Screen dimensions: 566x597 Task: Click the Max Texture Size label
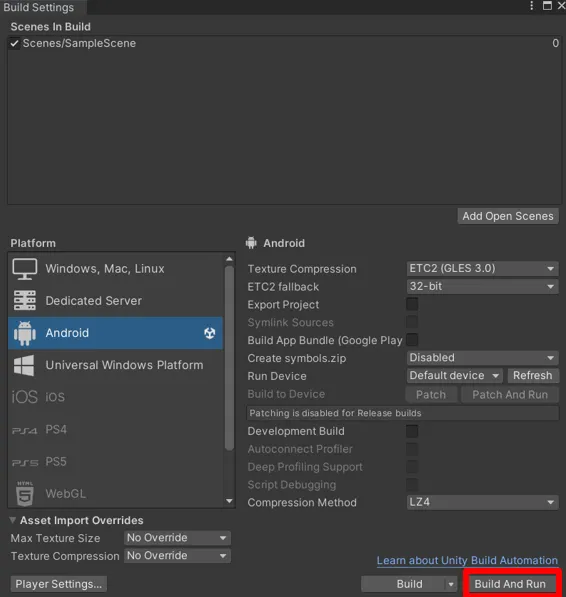point(56,538)
